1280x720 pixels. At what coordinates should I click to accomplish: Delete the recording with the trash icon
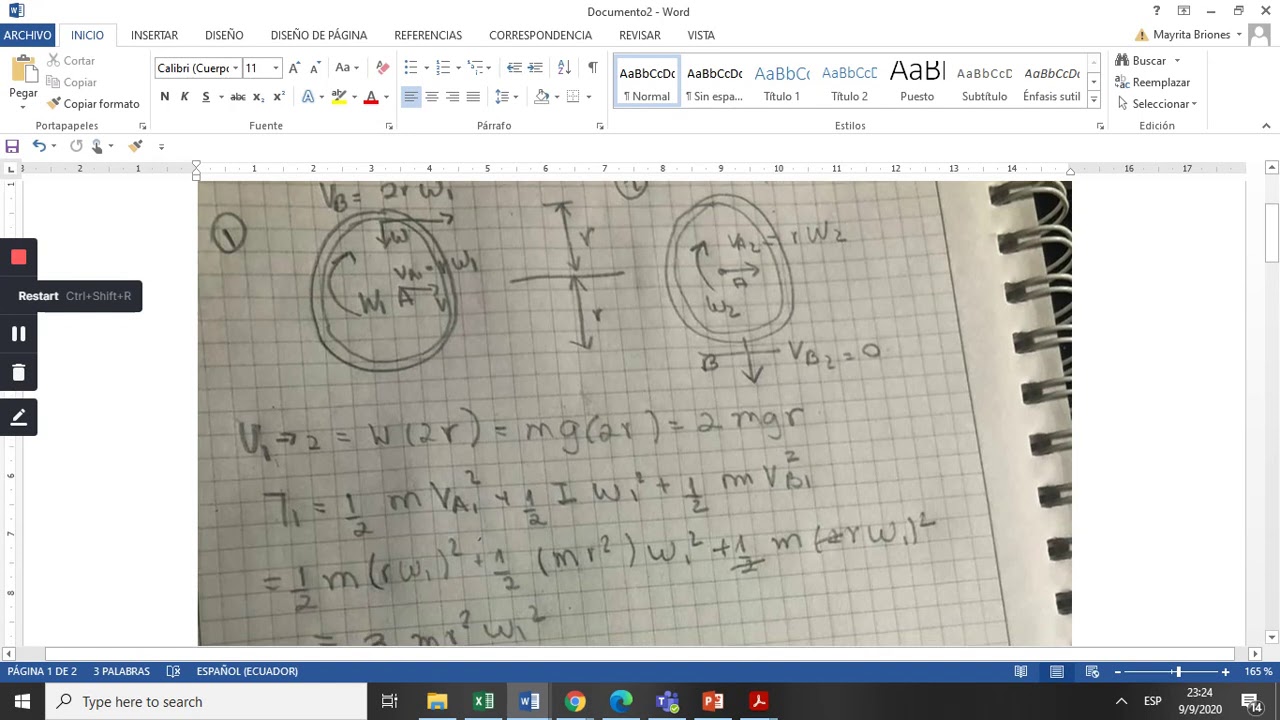18,373
